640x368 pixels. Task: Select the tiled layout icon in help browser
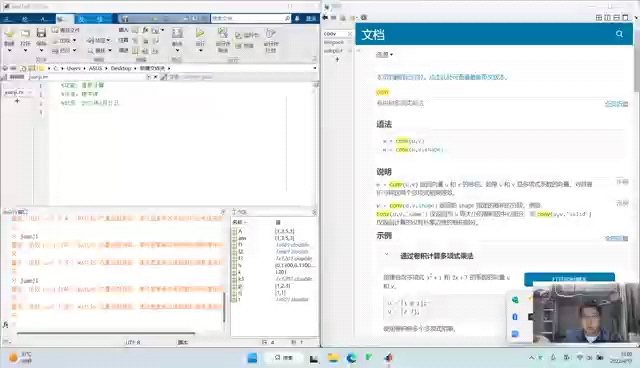click(599, 18)
